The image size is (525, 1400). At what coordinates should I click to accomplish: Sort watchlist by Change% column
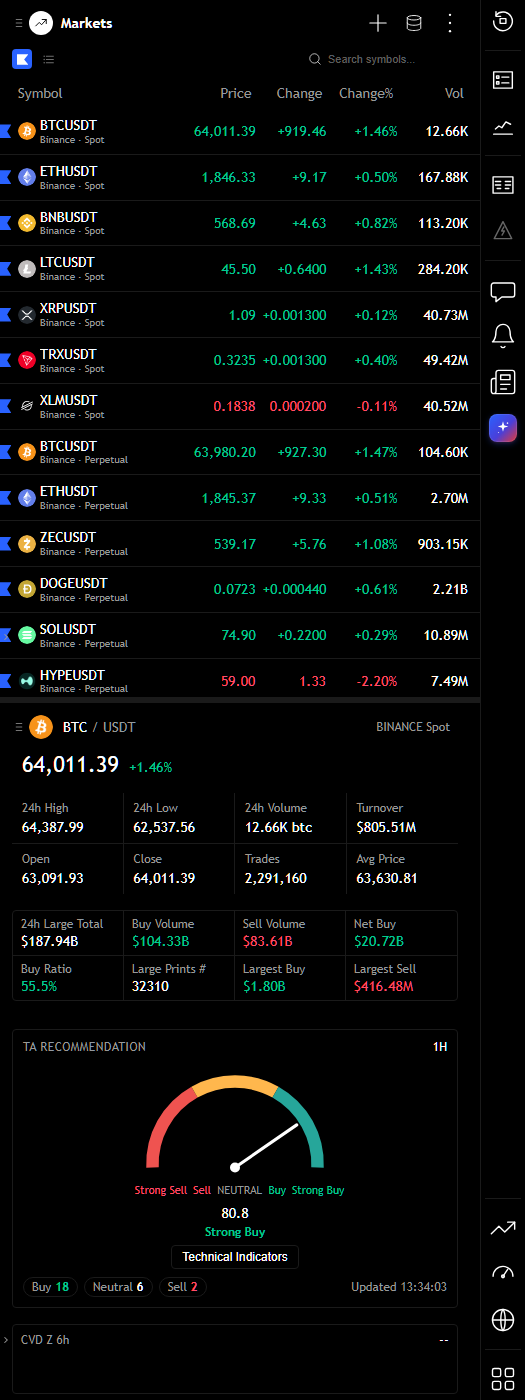coord(366,93)
